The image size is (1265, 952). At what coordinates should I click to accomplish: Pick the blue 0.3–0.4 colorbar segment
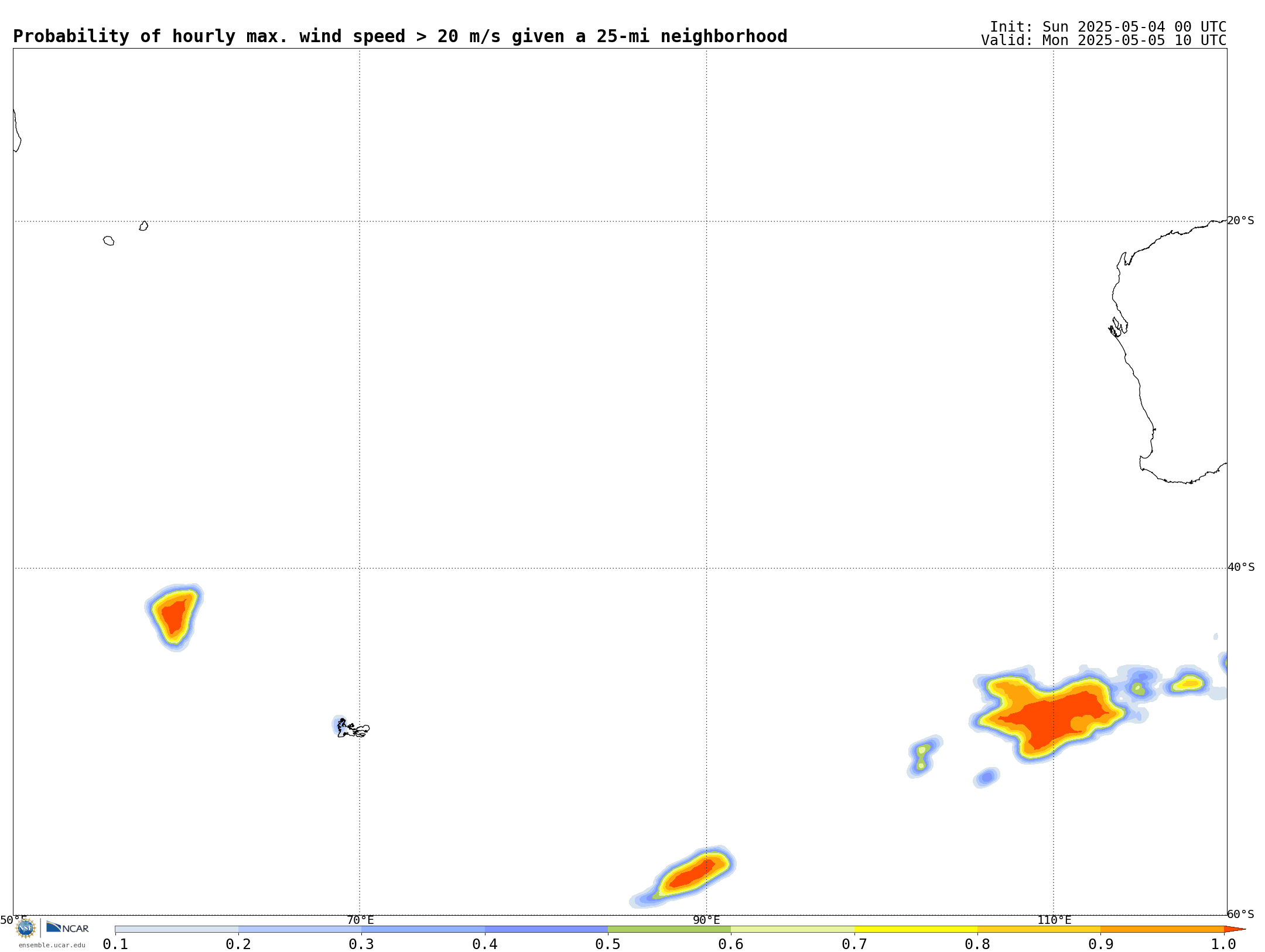[x=423, y=929]
